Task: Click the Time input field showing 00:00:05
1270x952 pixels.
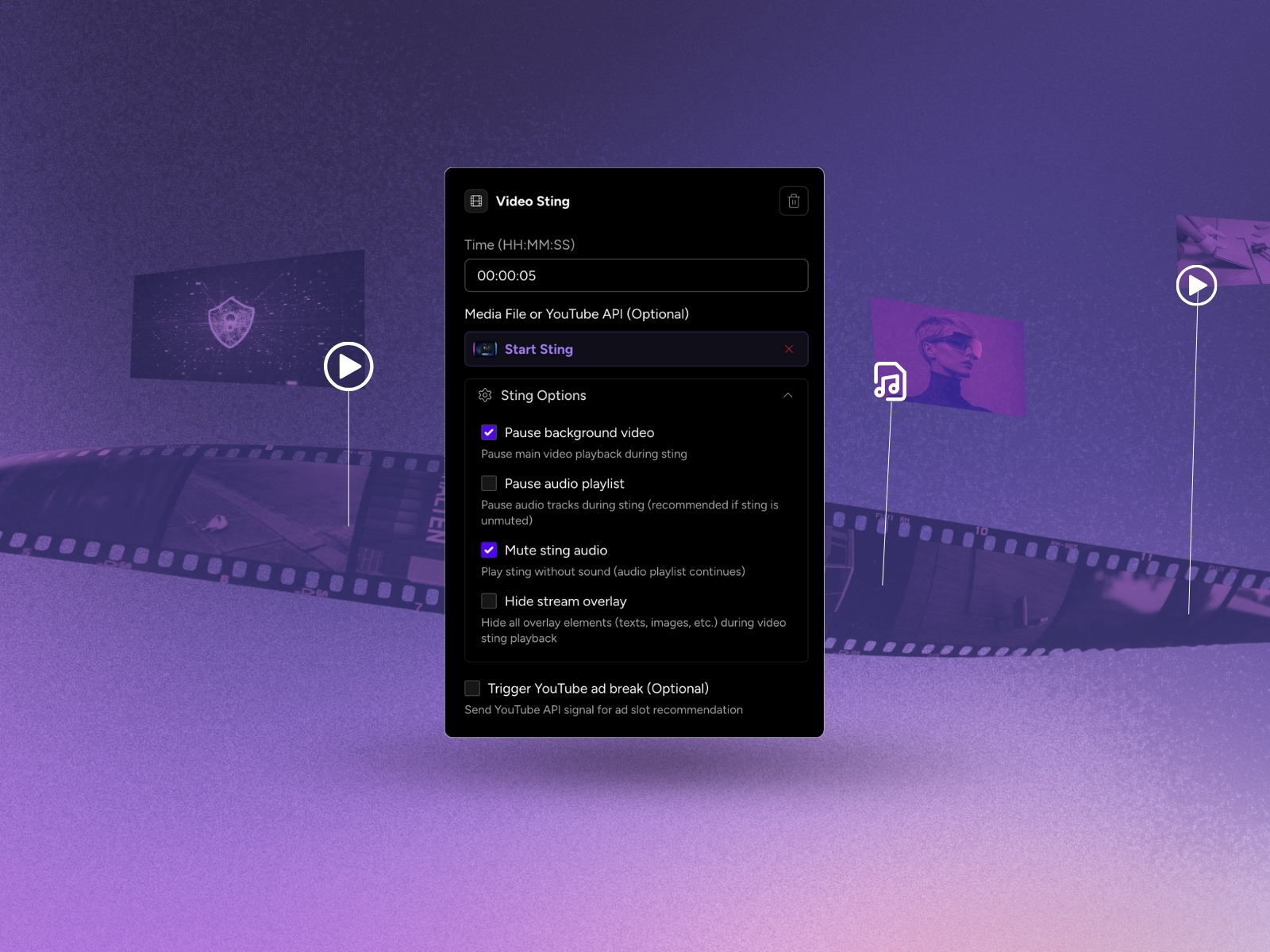Action: click(x=636, y=275)
